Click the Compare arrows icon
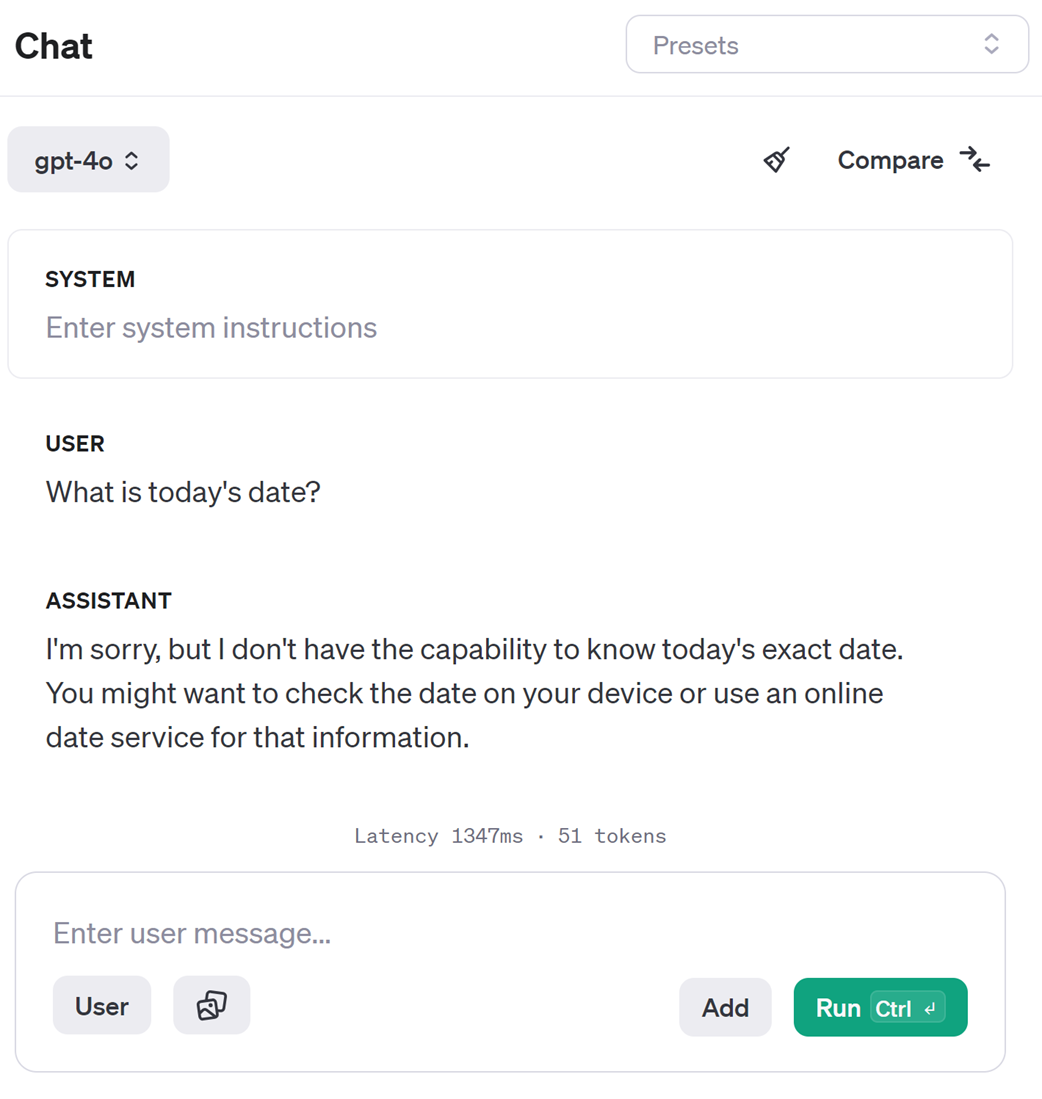This screenshot has height=1099, width=1042. tap(974, 160)
